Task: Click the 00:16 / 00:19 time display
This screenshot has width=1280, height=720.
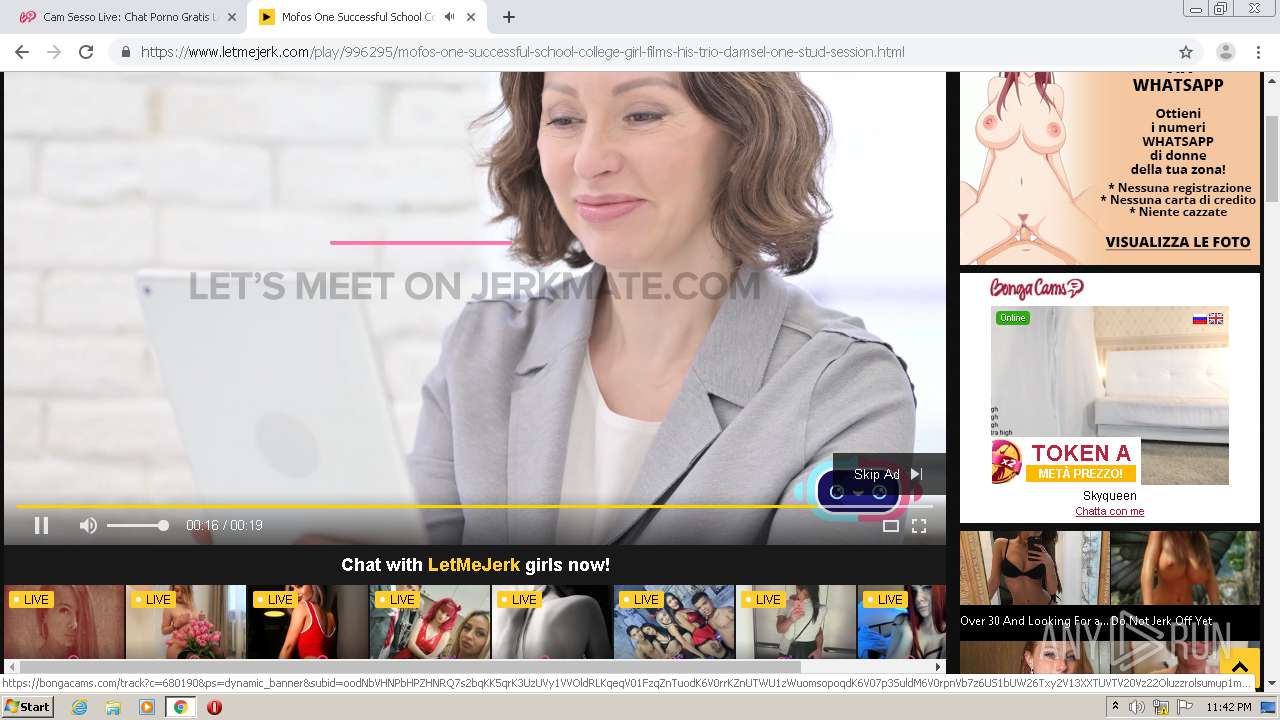Action: click(224, 526)
